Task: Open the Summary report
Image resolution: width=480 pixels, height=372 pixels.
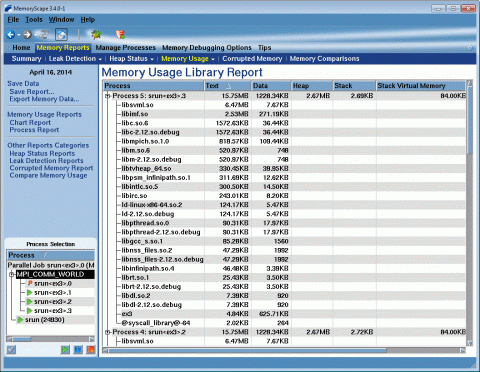Action: [x=26, y=59]
